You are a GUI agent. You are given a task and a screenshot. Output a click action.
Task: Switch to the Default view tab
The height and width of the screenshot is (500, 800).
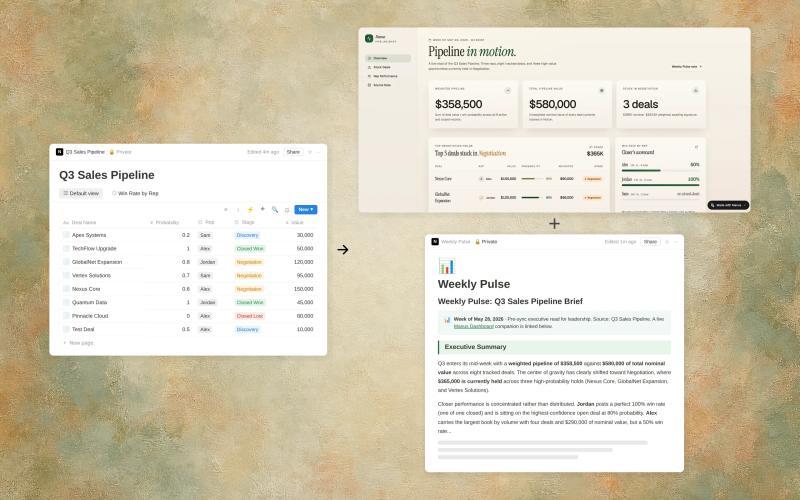pos(81,193)
